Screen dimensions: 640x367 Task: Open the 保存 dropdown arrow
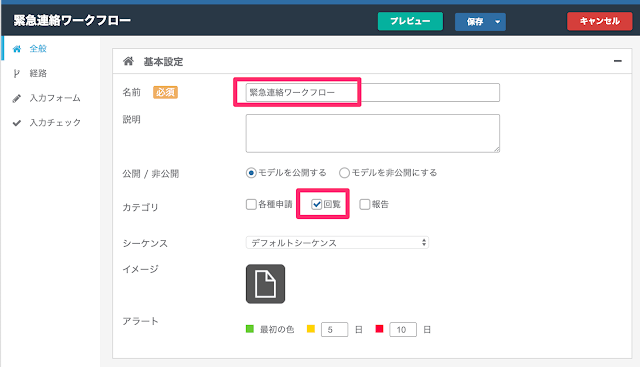[x=498, y=22]
